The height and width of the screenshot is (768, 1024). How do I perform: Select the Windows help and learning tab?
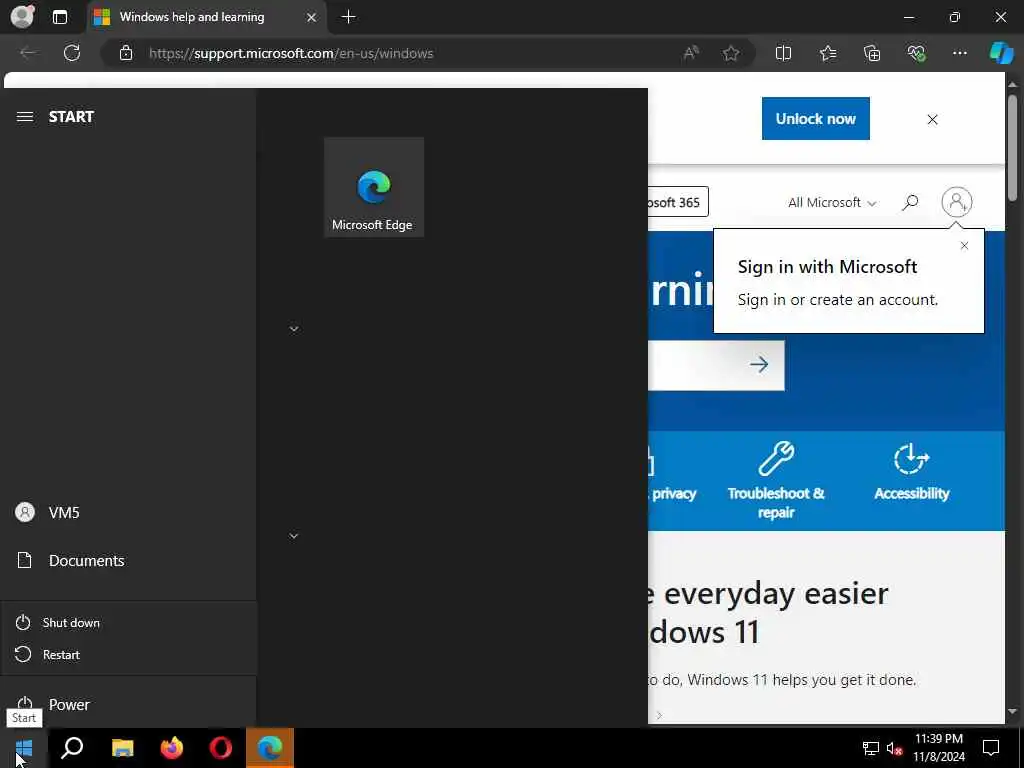point(206,17)
